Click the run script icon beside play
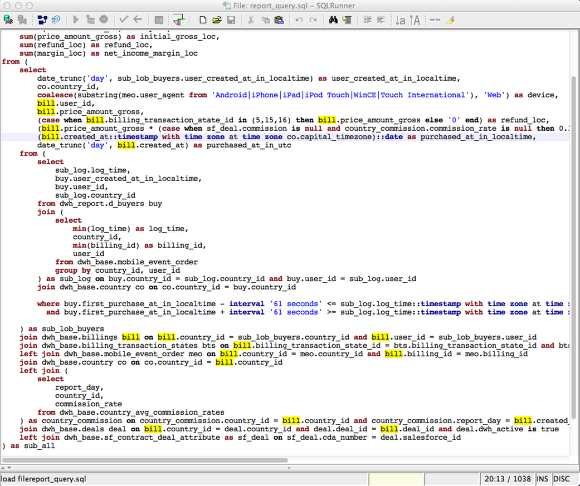The width and height of the screenshot is (580, 486). click(90, 20)
